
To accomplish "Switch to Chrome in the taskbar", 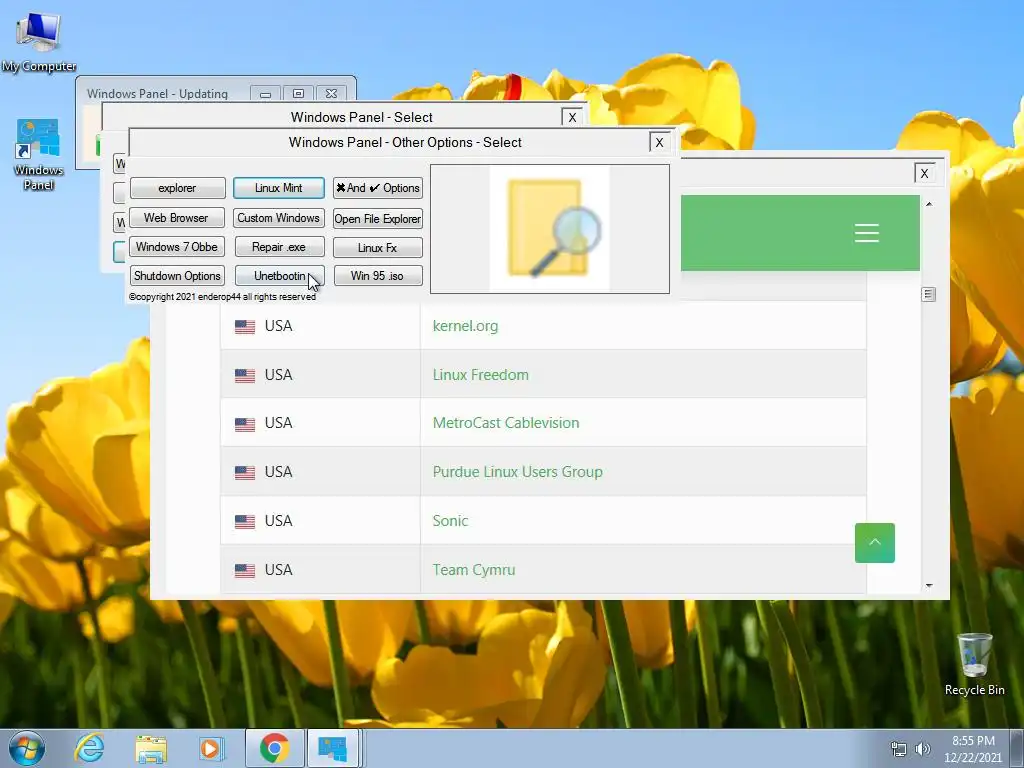I will click(274, 748).
